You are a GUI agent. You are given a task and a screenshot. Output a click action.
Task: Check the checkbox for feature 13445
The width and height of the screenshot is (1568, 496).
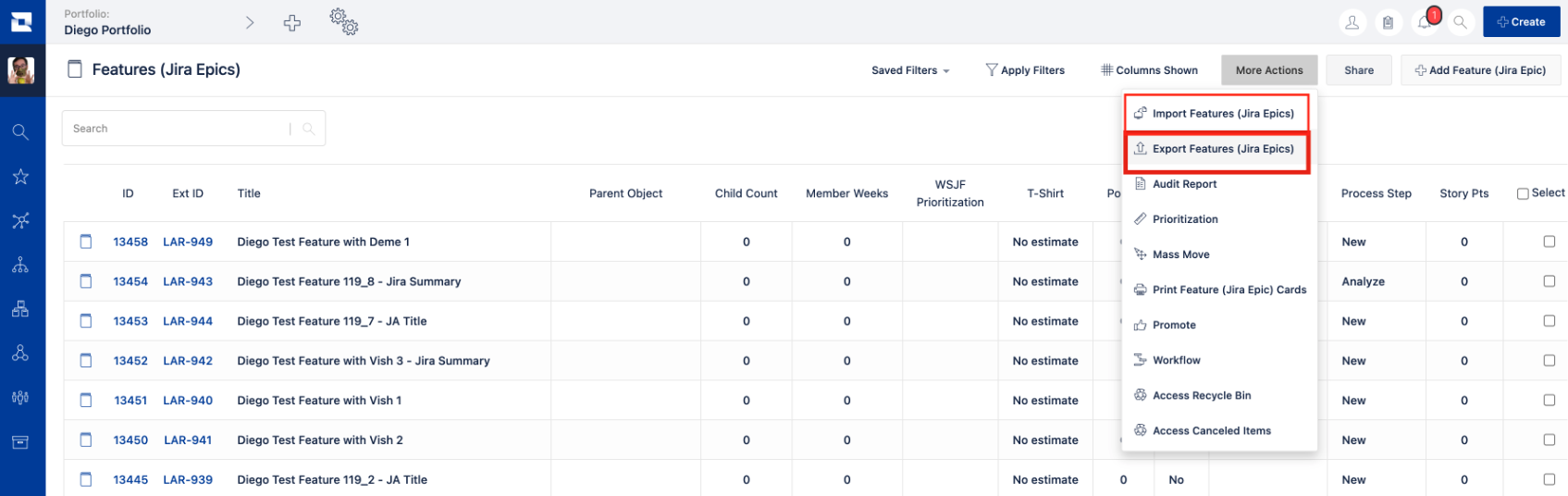(1549, 479)
